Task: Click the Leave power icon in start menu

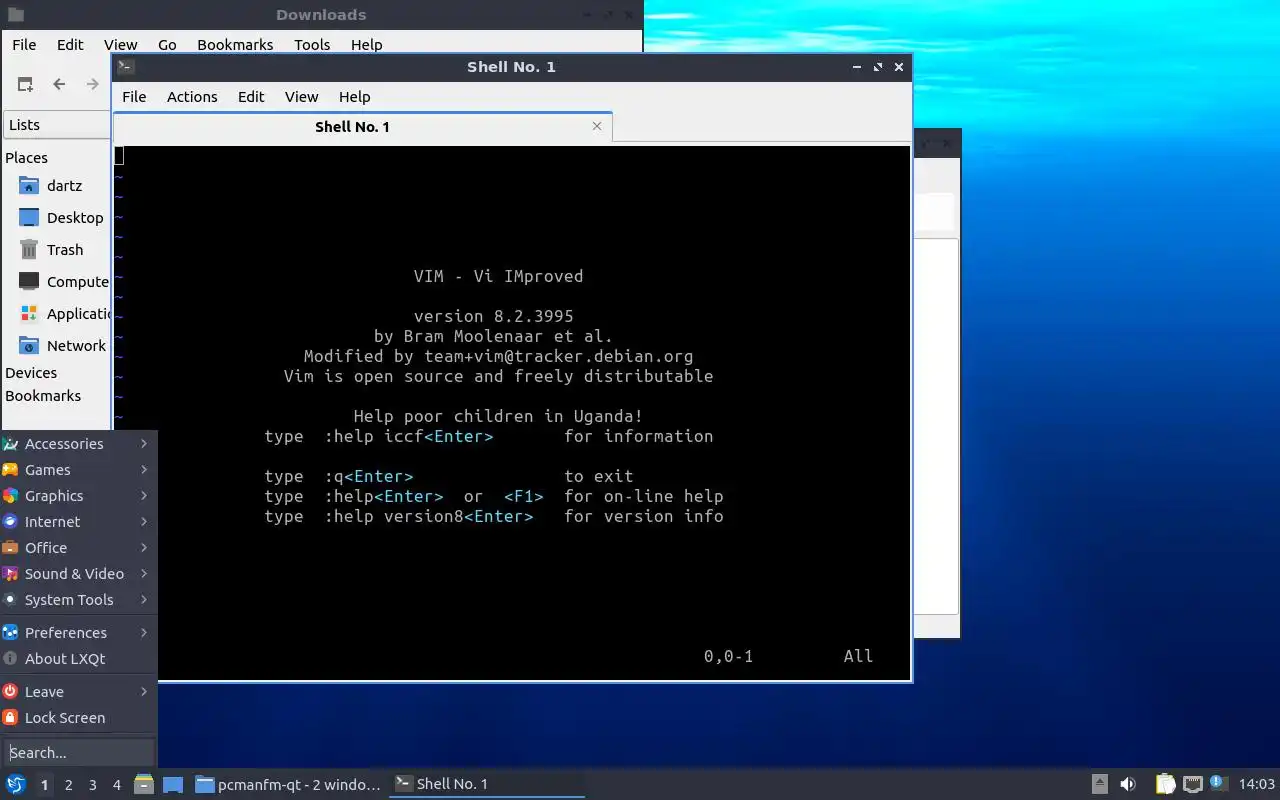Action: point(10,692)
